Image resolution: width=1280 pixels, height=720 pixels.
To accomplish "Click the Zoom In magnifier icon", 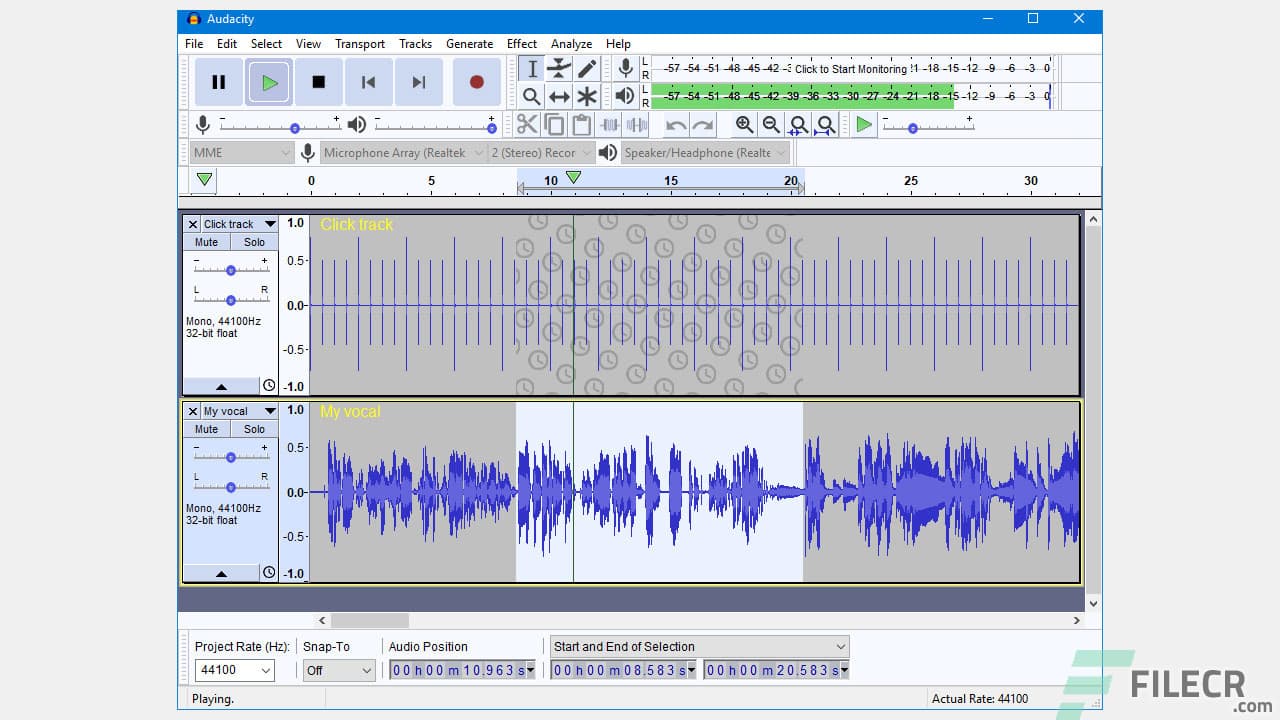I will 744,124.
